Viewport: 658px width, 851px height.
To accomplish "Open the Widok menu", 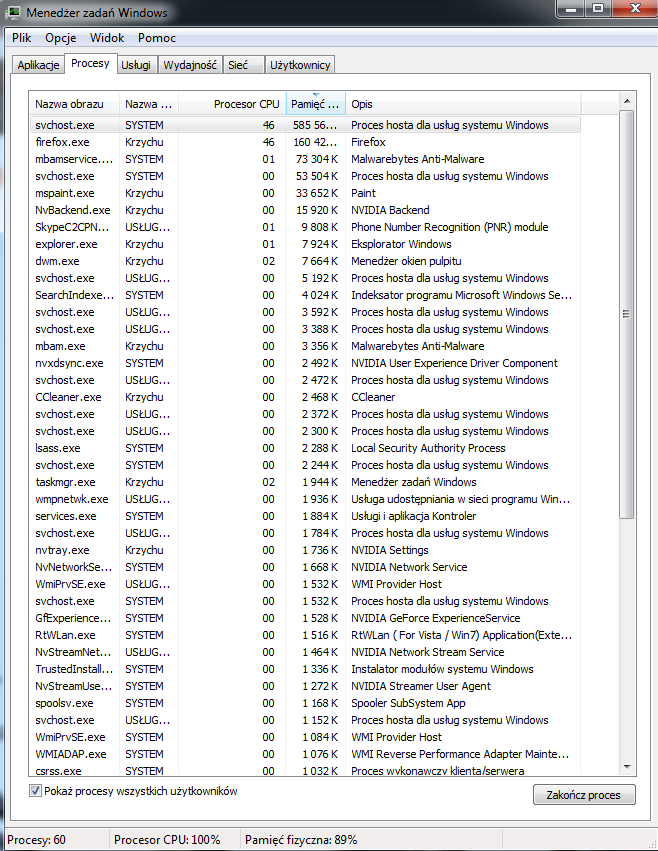I will [x=107, y=38].
